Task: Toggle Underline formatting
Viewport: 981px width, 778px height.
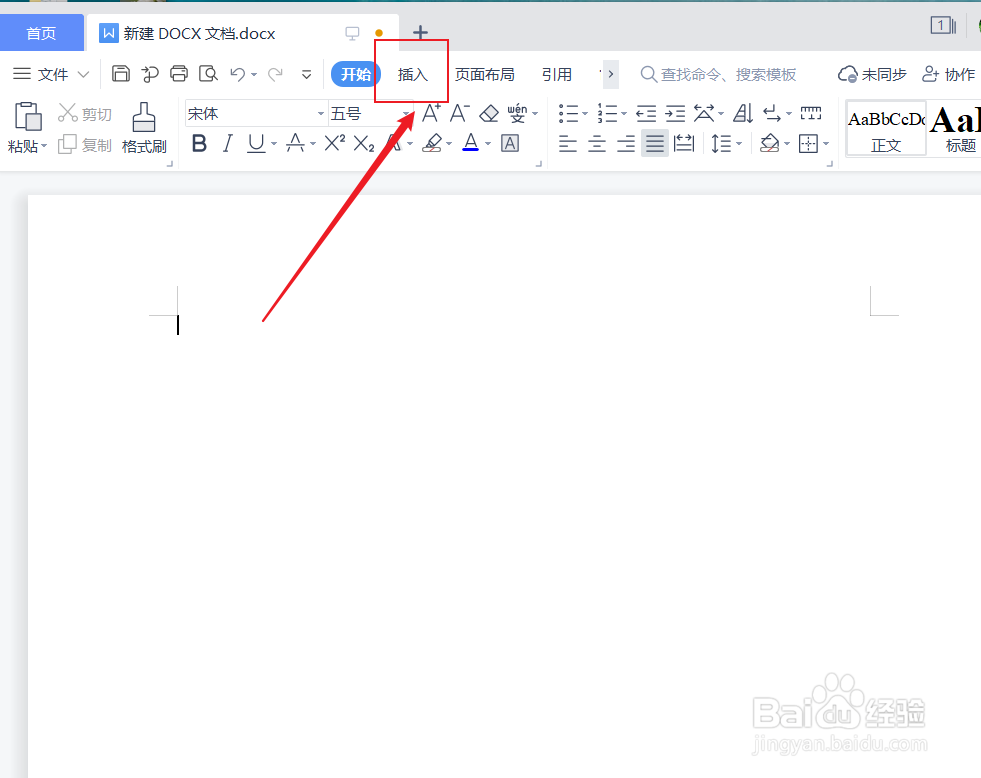Action: pos(256,144)
